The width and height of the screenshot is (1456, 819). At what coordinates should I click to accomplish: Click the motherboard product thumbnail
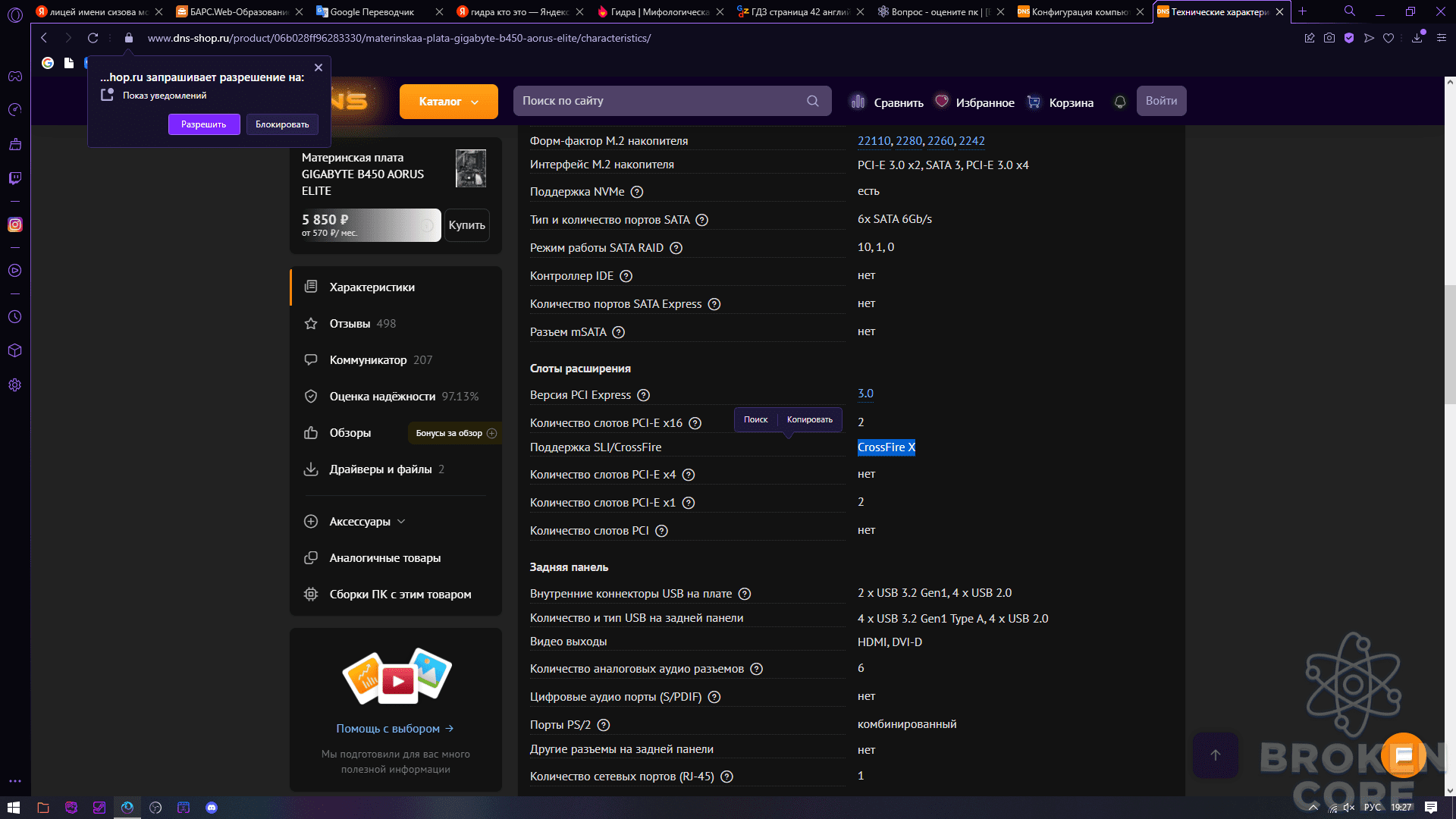471,168
